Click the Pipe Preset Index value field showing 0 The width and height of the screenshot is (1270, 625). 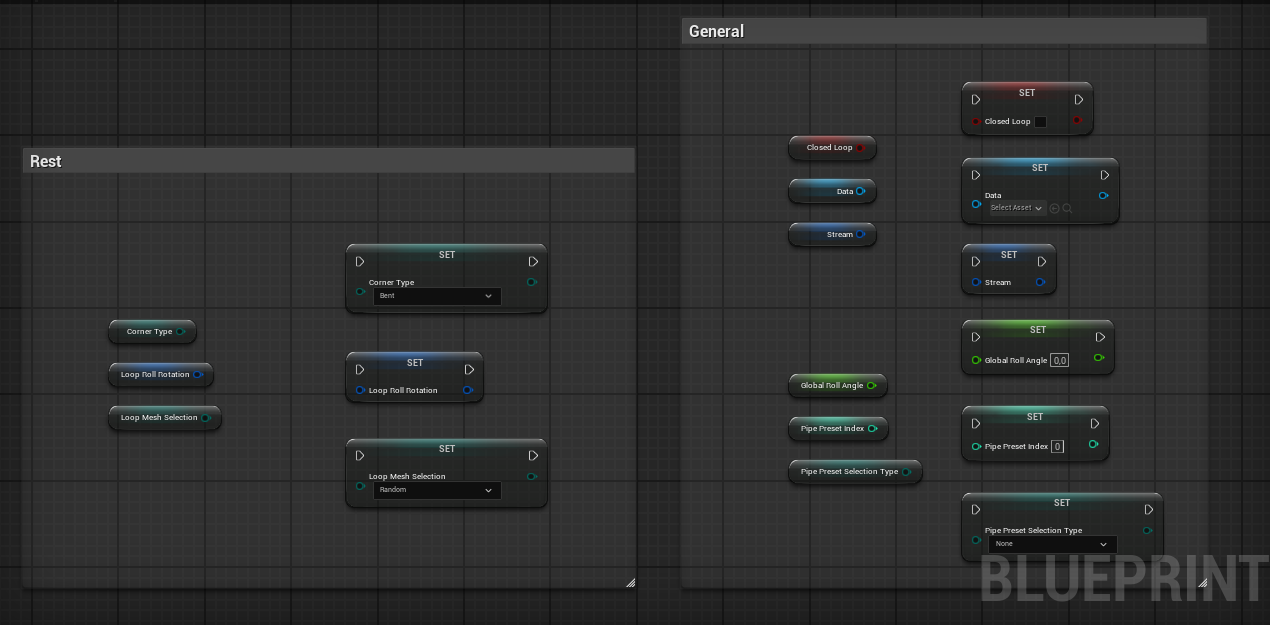[x=1057, y=446]
